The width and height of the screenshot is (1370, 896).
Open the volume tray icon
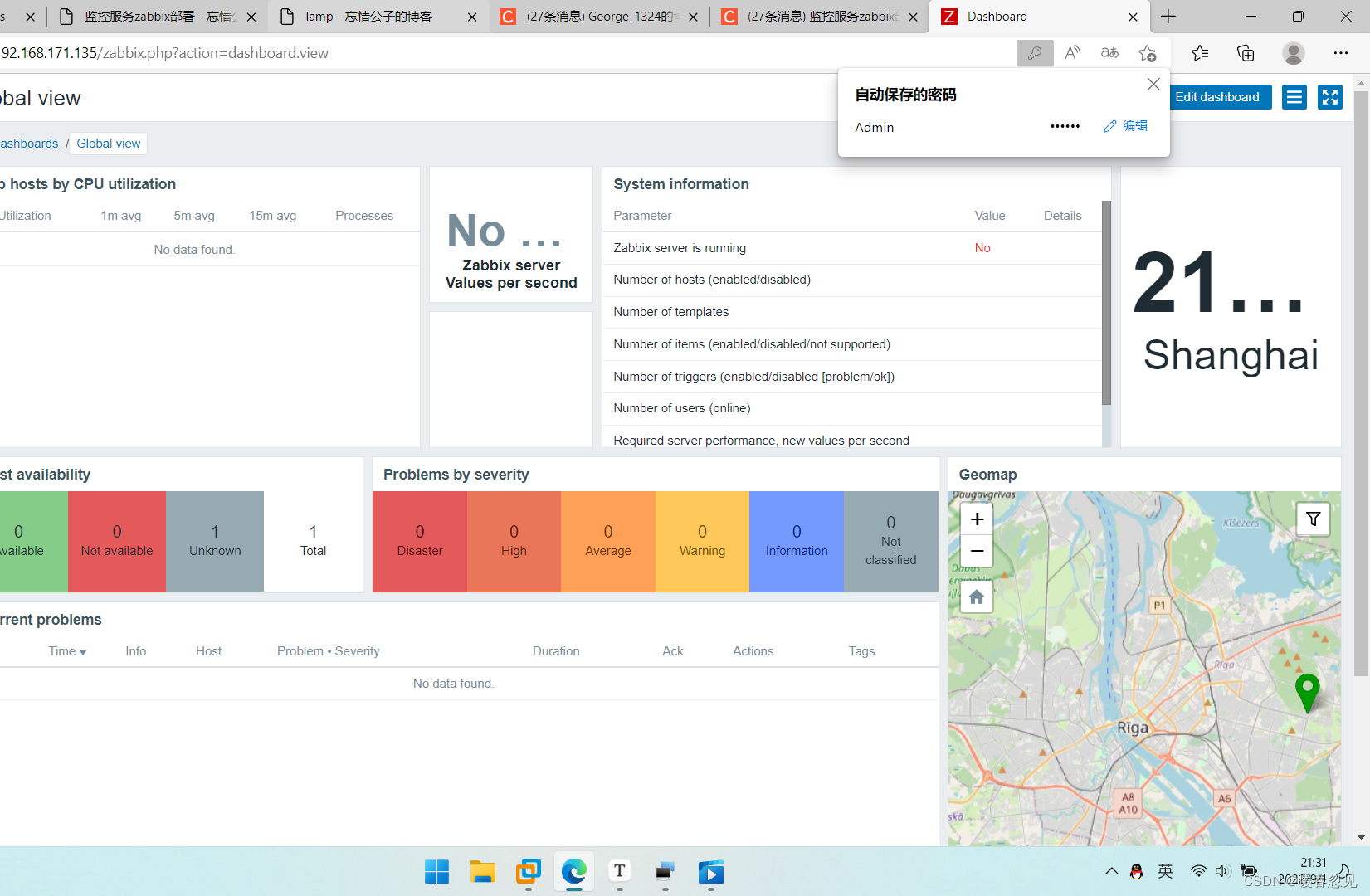click(1222, 871)
